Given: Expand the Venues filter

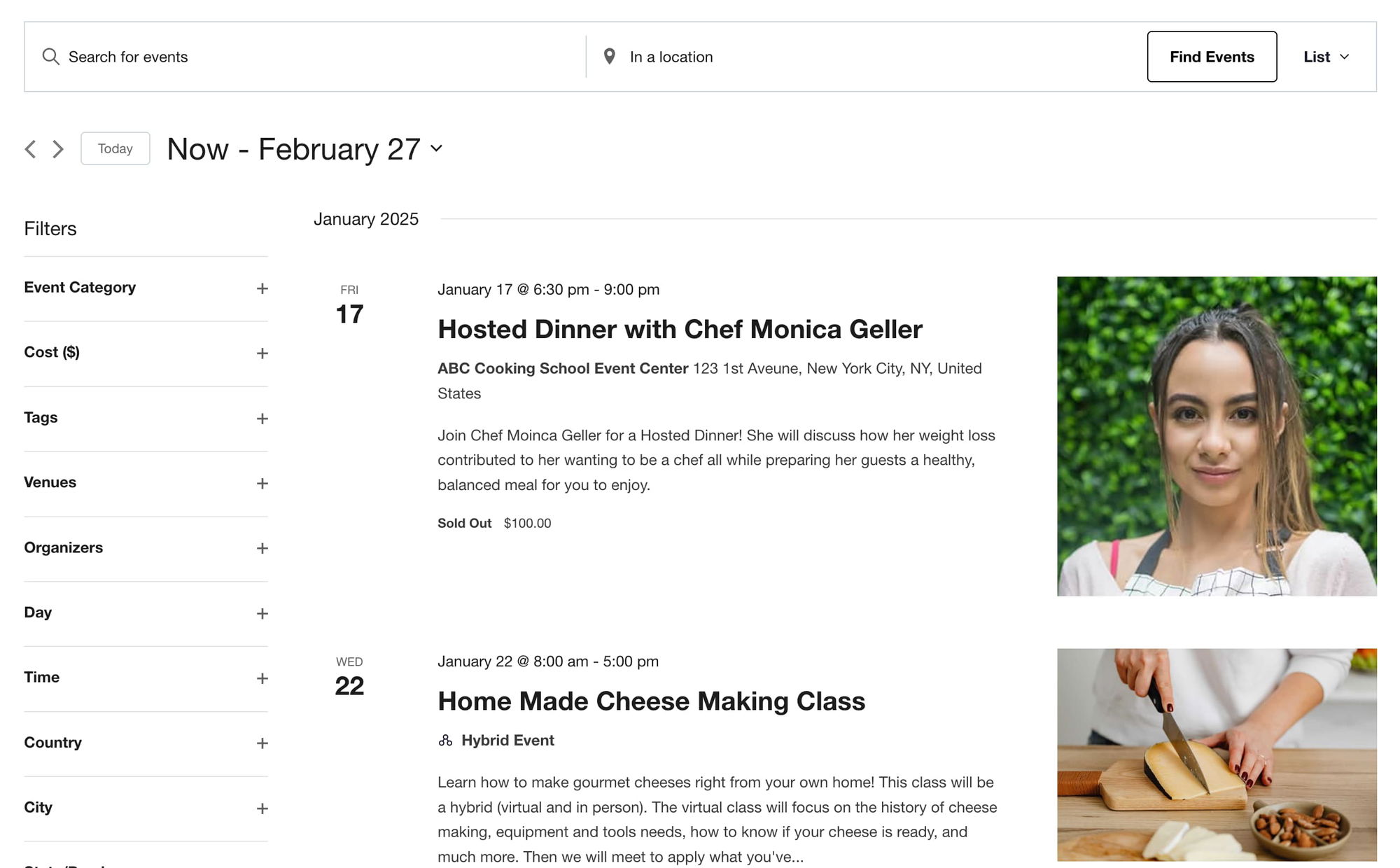Looking at the screenshot, I should tap(262, 484).
